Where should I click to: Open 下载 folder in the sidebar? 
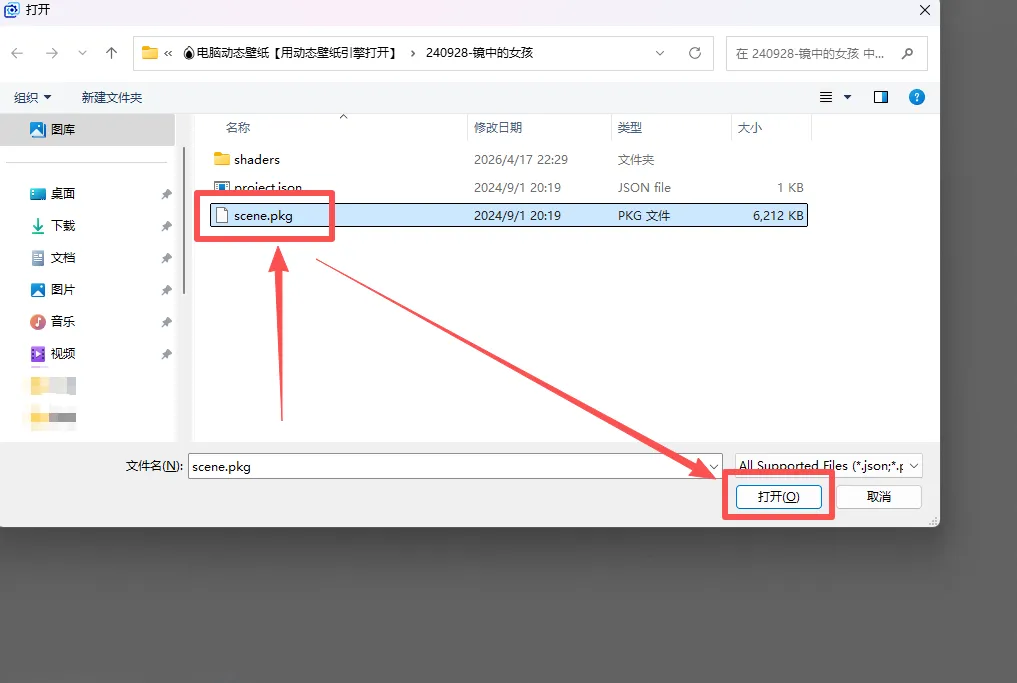[63, 226]
